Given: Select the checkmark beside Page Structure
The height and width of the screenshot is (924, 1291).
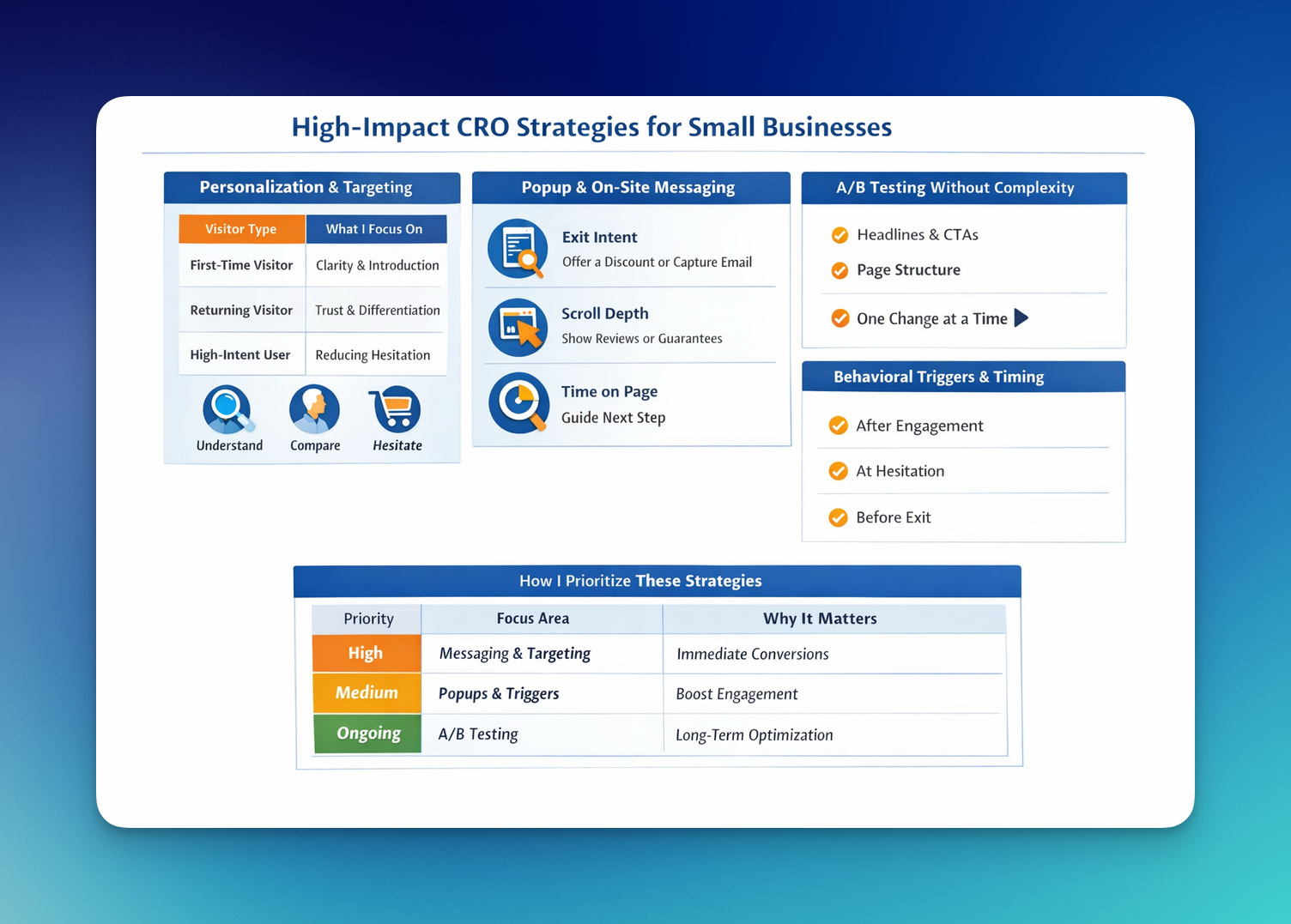Looking at the screenshot, I should [x=839, y=270].
